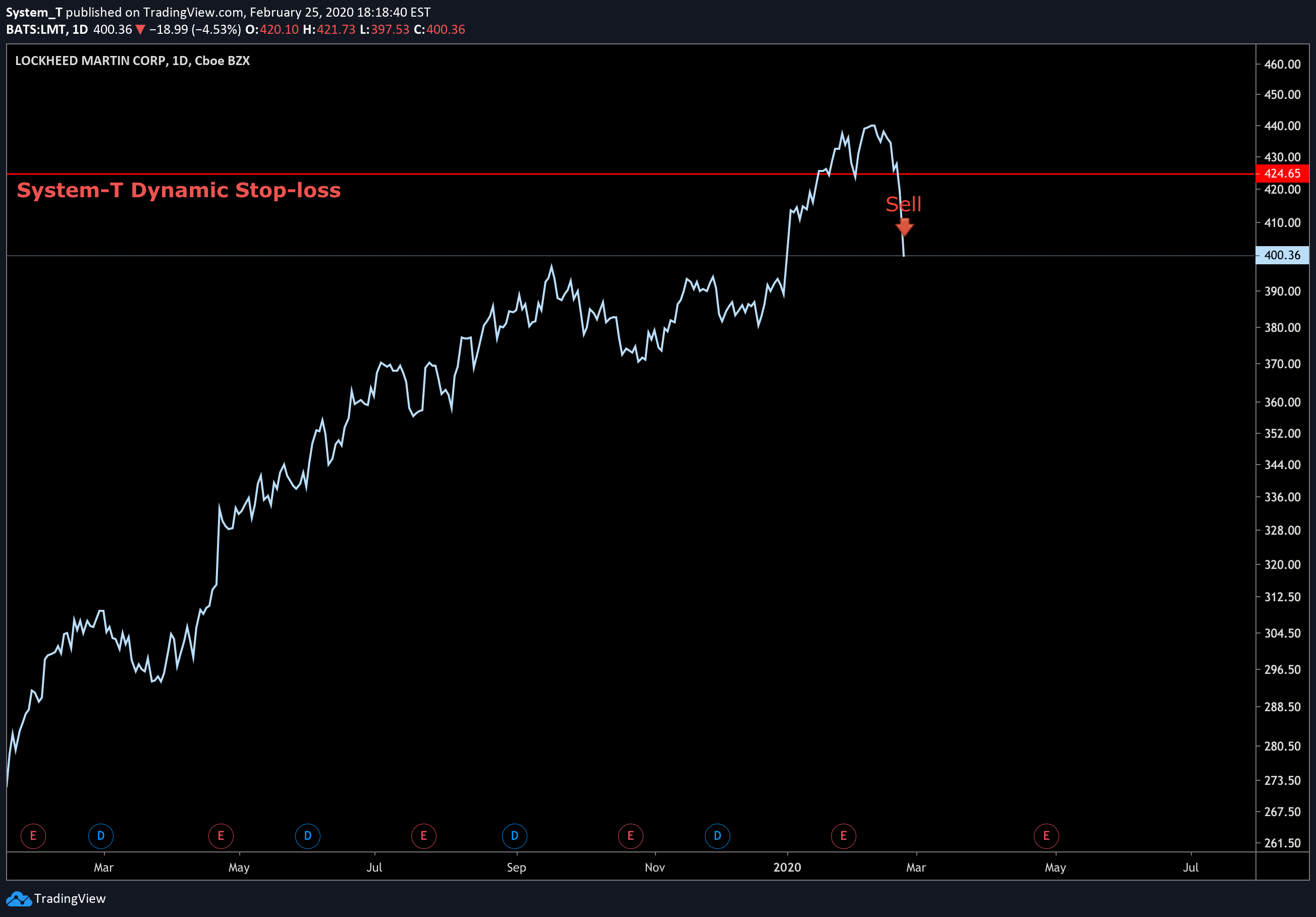Click the 410.00 price axis label
Screen dimensions: 1316x917
click(x=1282, y=223)
